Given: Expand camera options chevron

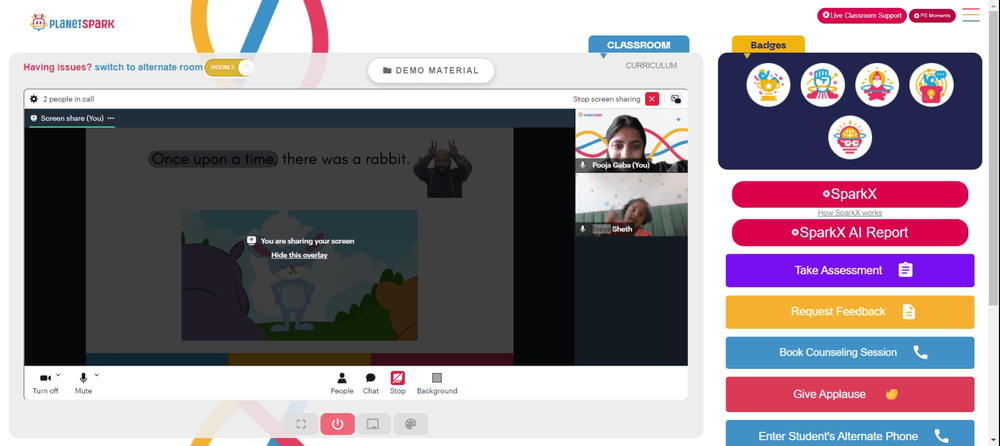Looking at the screenshot, I should click(x=59, y=375).
